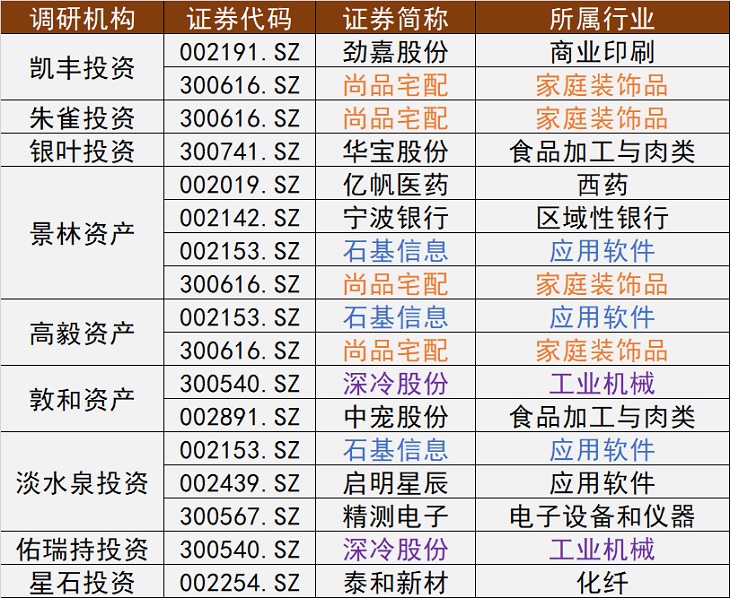Click the 所属行业 column header
The height and width of the screenshot is (598, 730).
pyautogui.click(x=602, y=18)
